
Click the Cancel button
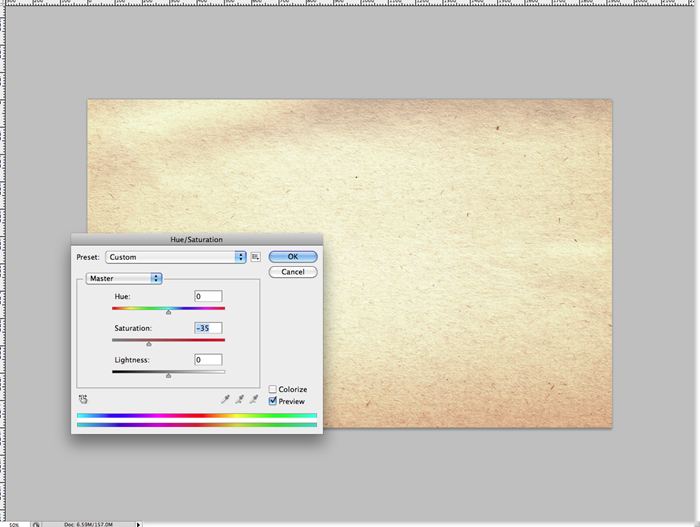(293, 272)
